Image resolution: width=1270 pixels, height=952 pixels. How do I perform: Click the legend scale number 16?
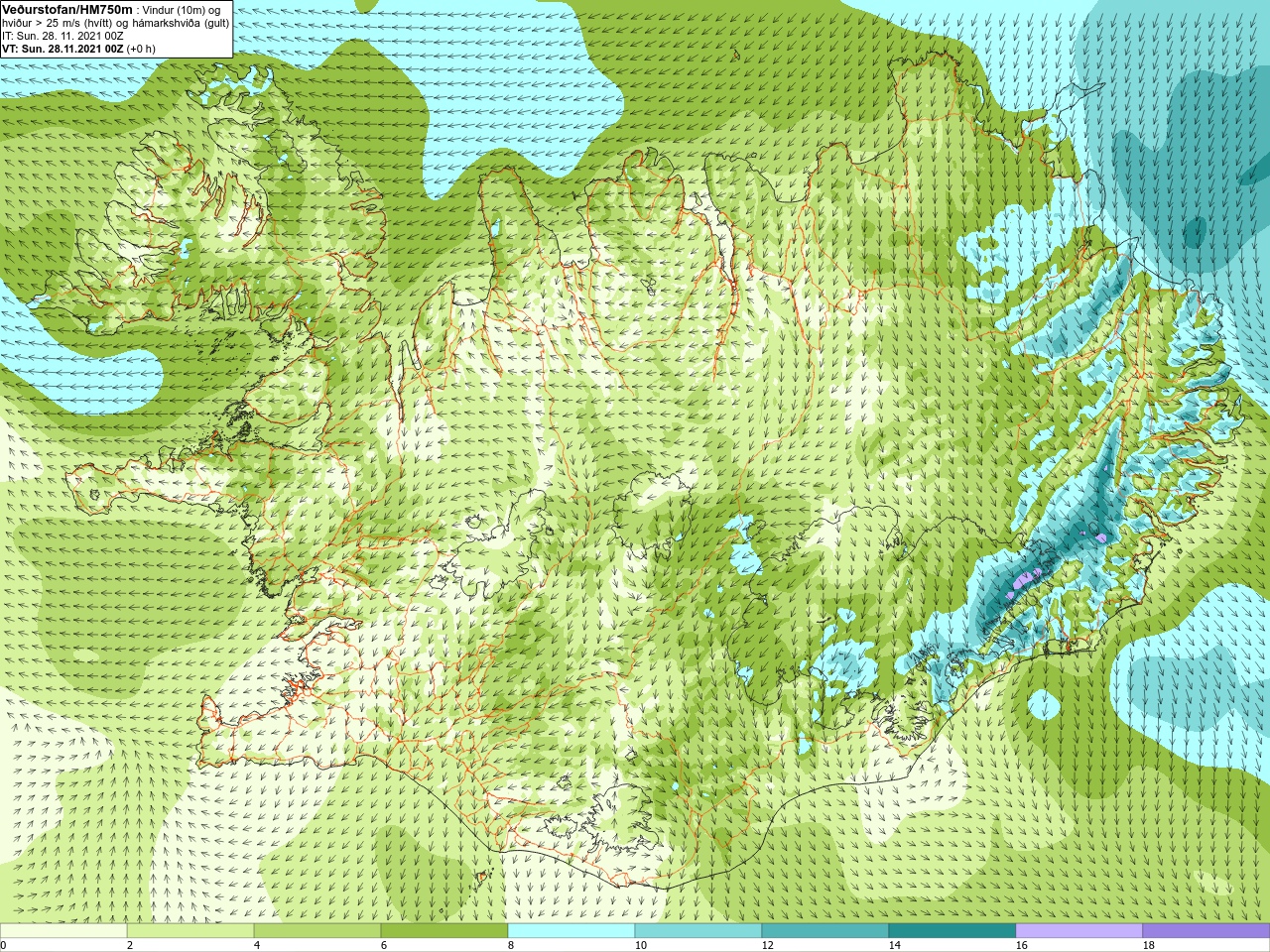tap(1021, 945)
